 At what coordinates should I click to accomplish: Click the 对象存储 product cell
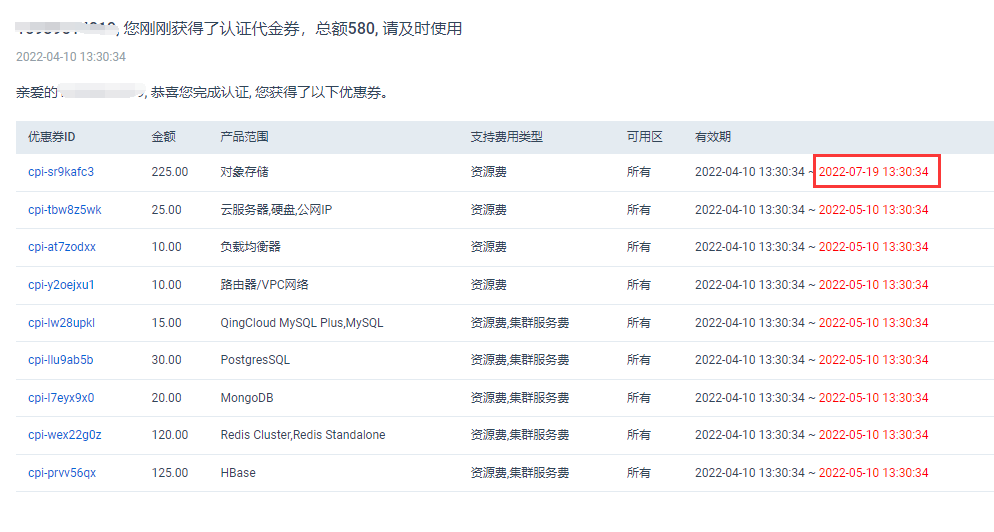click(244, 172)
